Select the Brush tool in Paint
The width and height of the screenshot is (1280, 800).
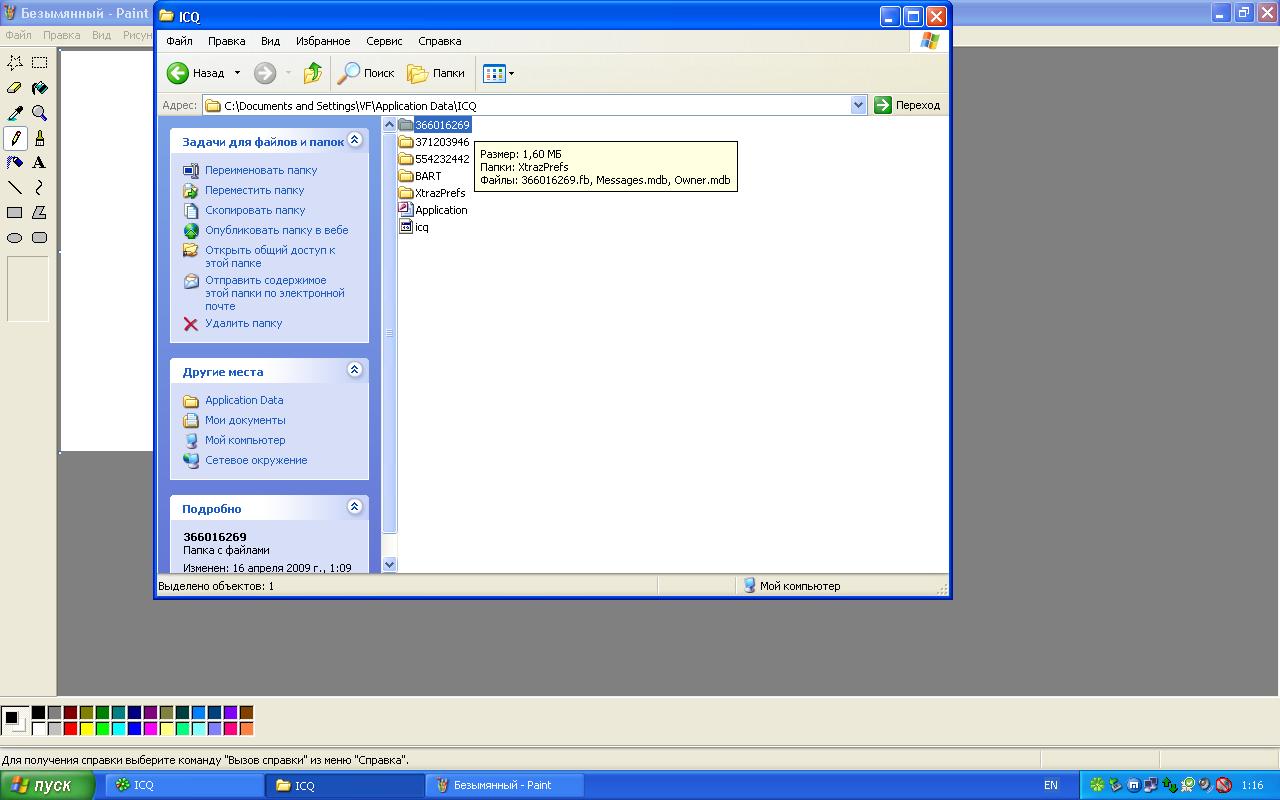coord(40,138)
